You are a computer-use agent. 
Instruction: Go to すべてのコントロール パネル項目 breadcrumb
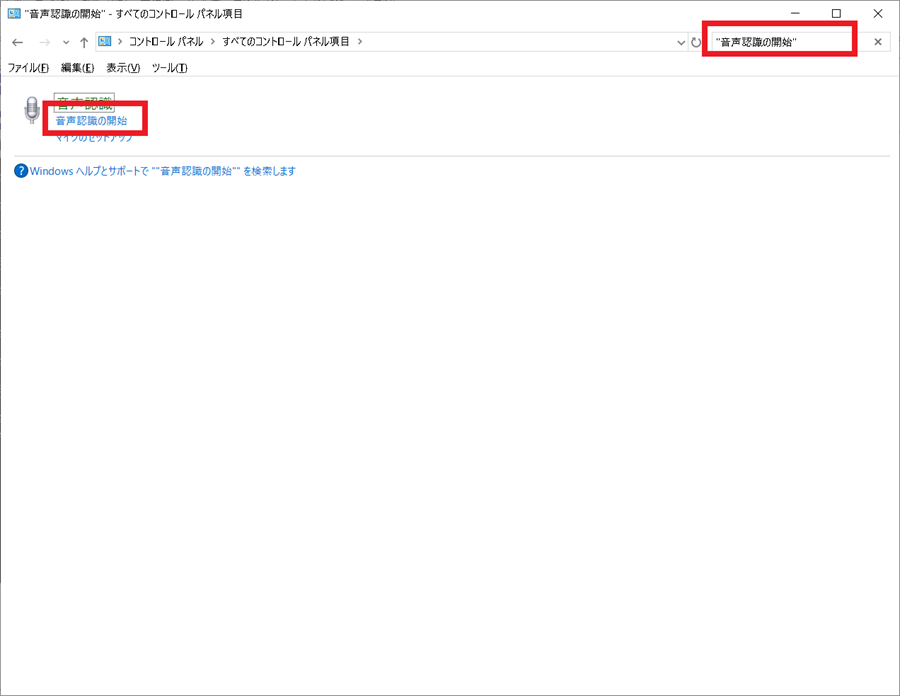tap(286, 41)
